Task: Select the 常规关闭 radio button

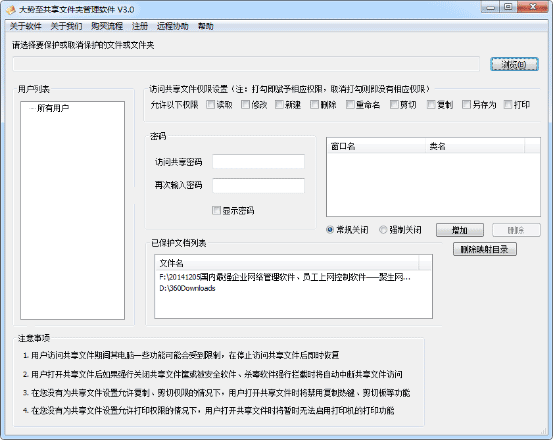Action: (330, 230)
